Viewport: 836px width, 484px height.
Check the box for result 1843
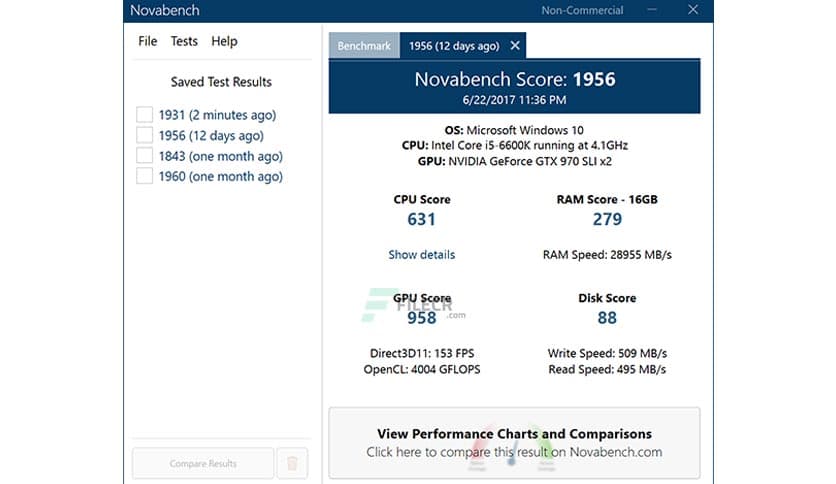coord(144,156)
